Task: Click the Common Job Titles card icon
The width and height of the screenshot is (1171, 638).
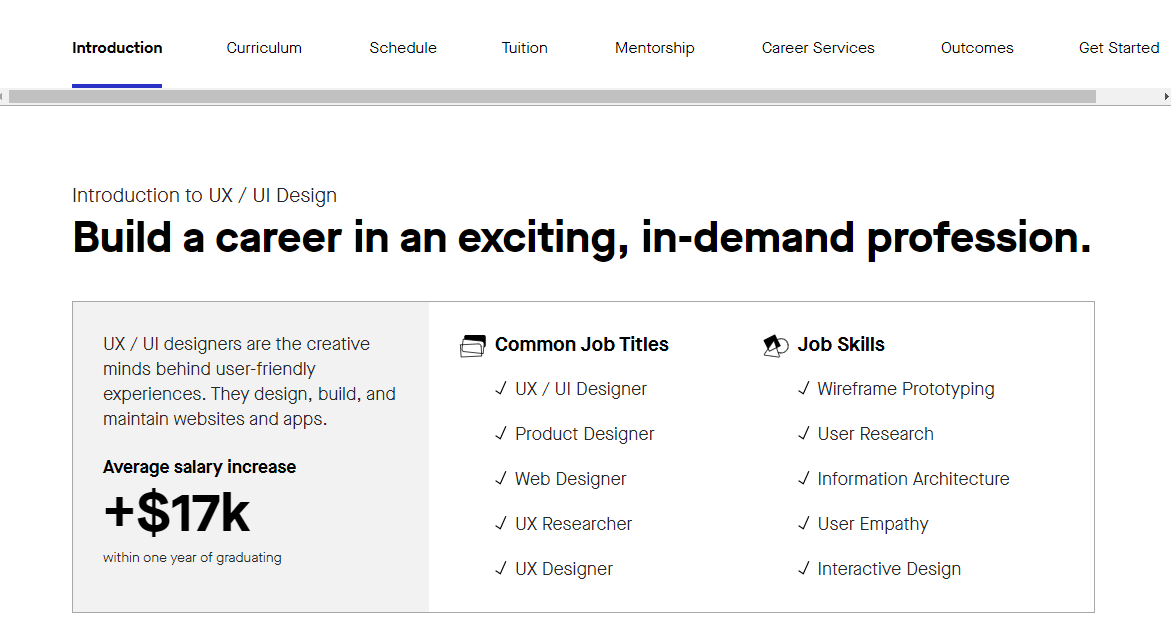Action: (x=472, y=344)
